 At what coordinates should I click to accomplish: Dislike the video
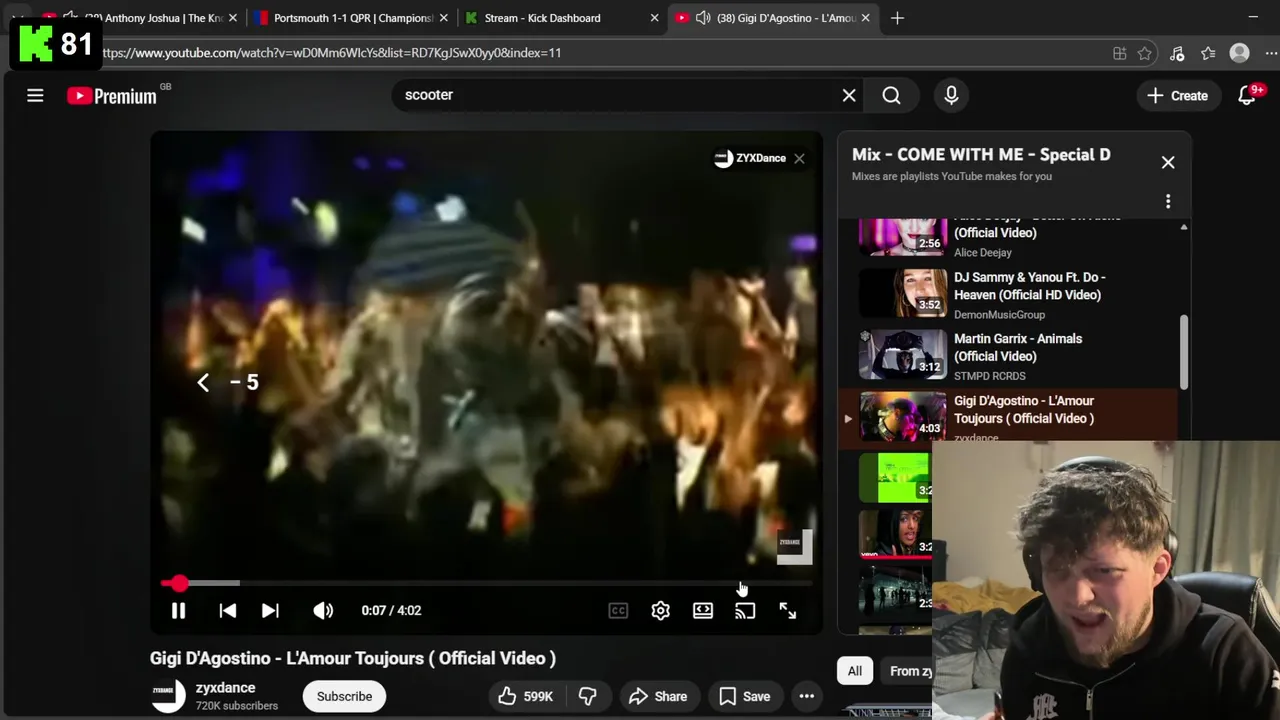tap(588, 696)
